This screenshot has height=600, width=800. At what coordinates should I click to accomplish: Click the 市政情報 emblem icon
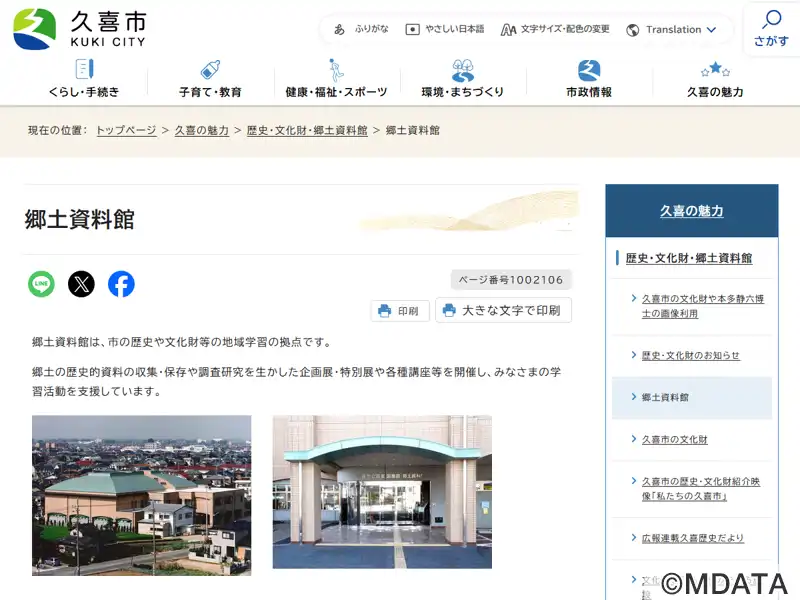[589, 70]
